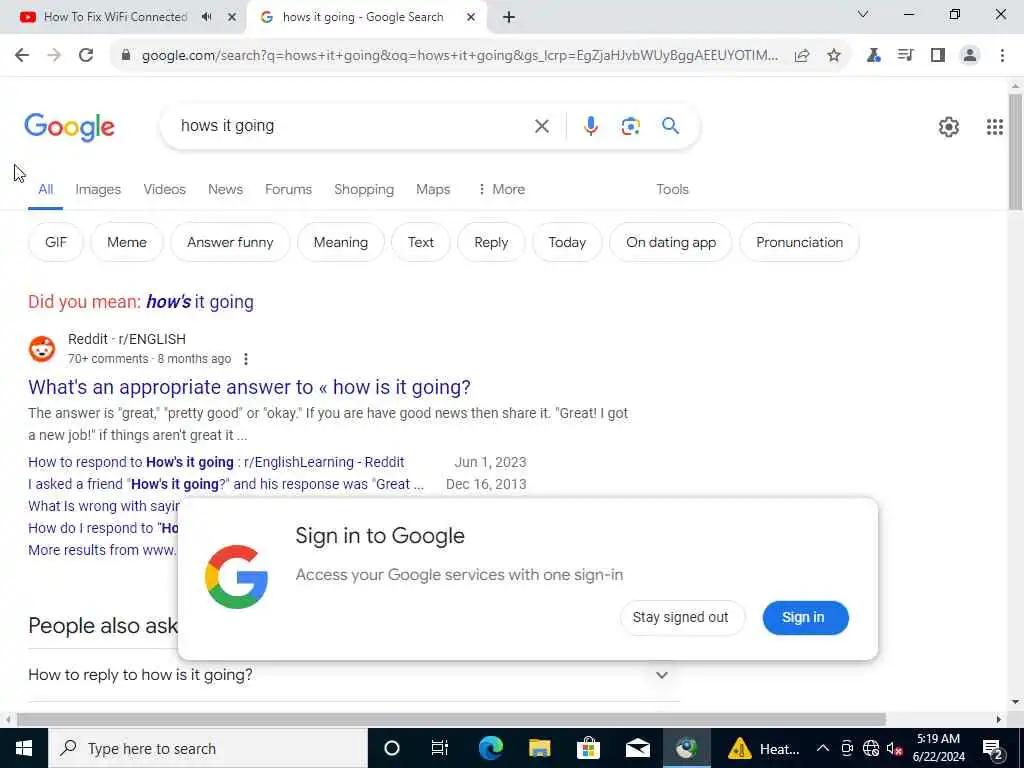Open the Google apps grid icon
The width and height of the screenshot is (1024, 768).
point(995,127)
